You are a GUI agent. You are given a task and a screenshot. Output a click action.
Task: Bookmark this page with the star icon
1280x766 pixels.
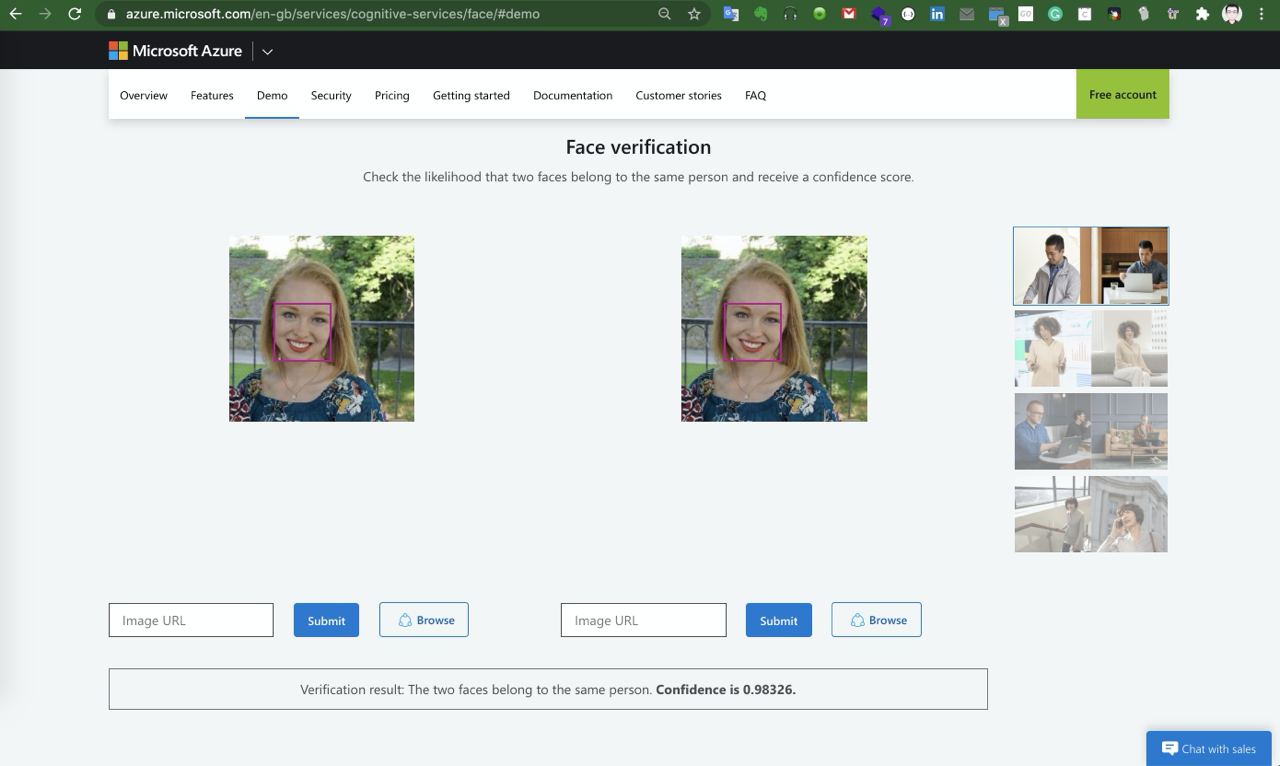694,14
